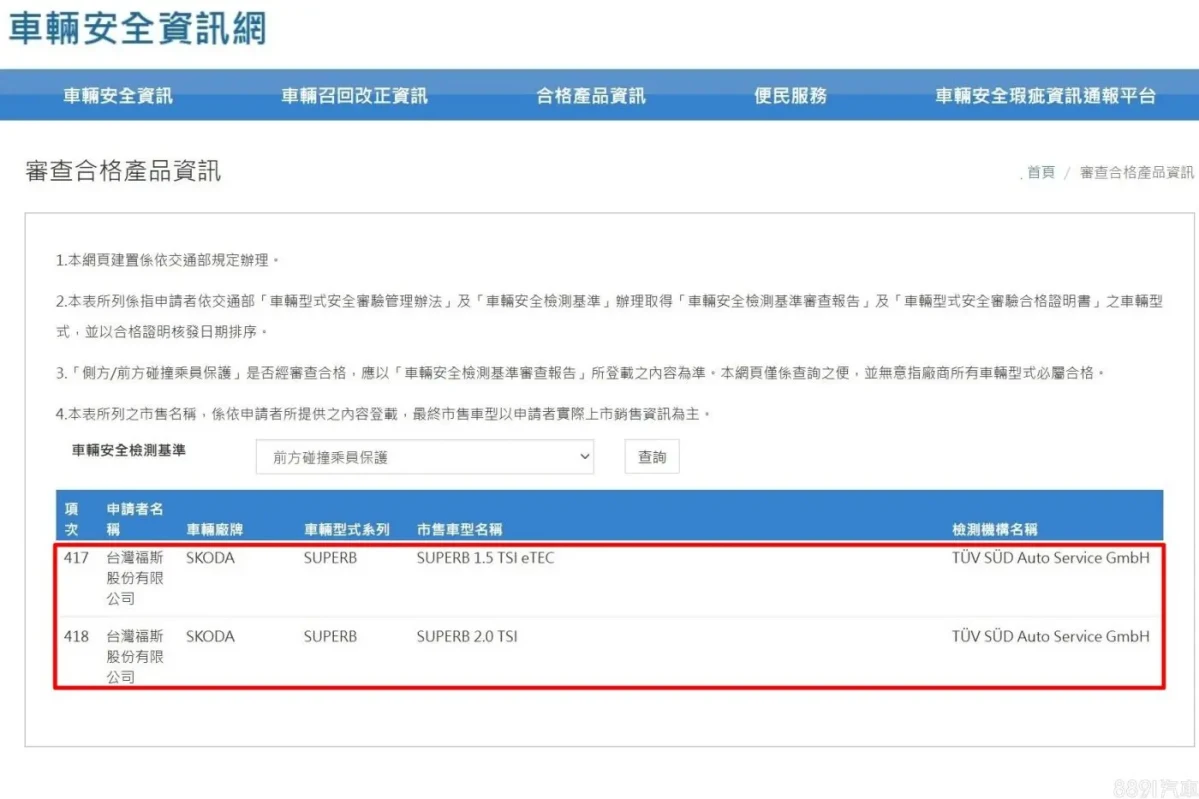This screenshot has height=799, width=1199.
Task: Select row number 418
Action: pos(76,636)
